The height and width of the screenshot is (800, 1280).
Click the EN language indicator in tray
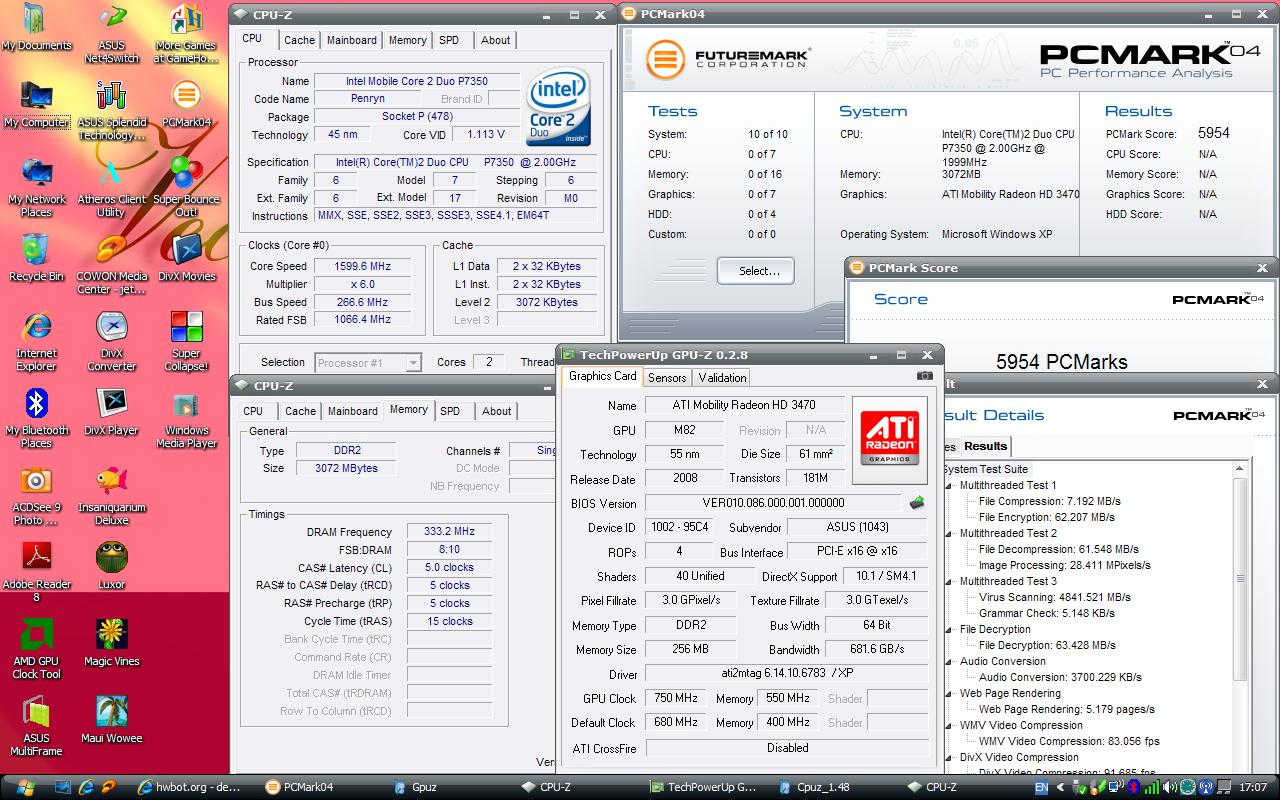[1041, 787]
